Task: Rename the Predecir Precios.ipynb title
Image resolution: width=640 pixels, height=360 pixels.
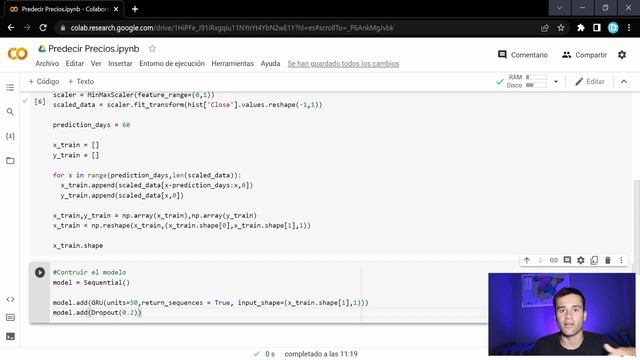Action: point(93,49)
